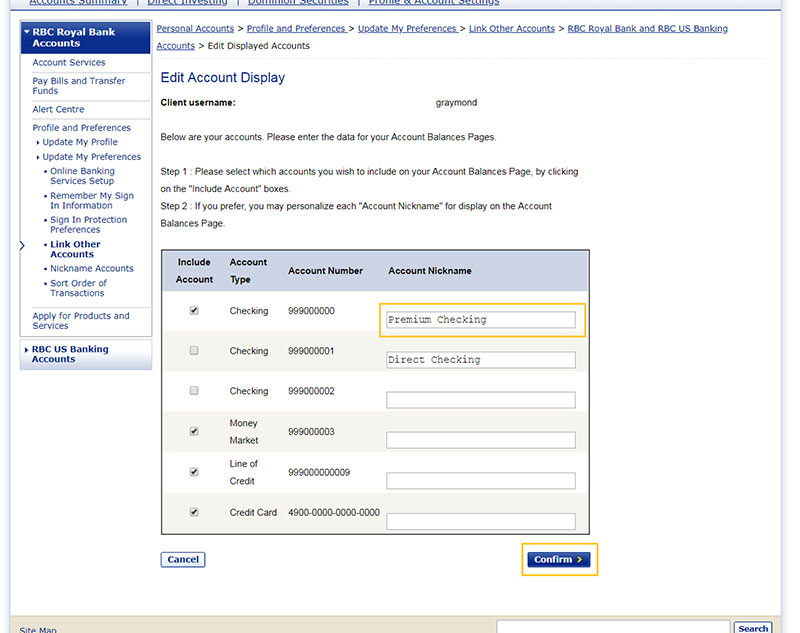Check Include Account box for 999000001
This screenshot has width=800, height=633.
tap(194, 350)
